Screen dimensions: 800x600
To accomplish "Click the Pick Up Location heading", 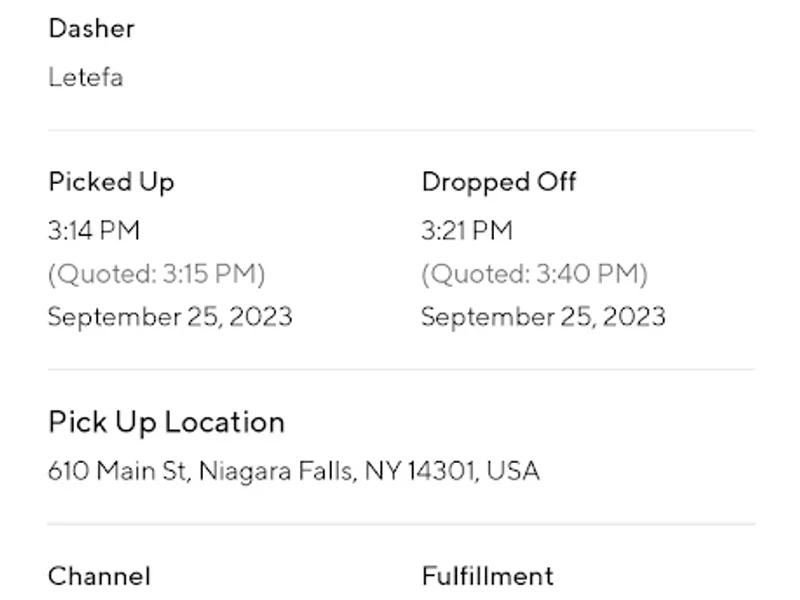I will coord(166,422).
